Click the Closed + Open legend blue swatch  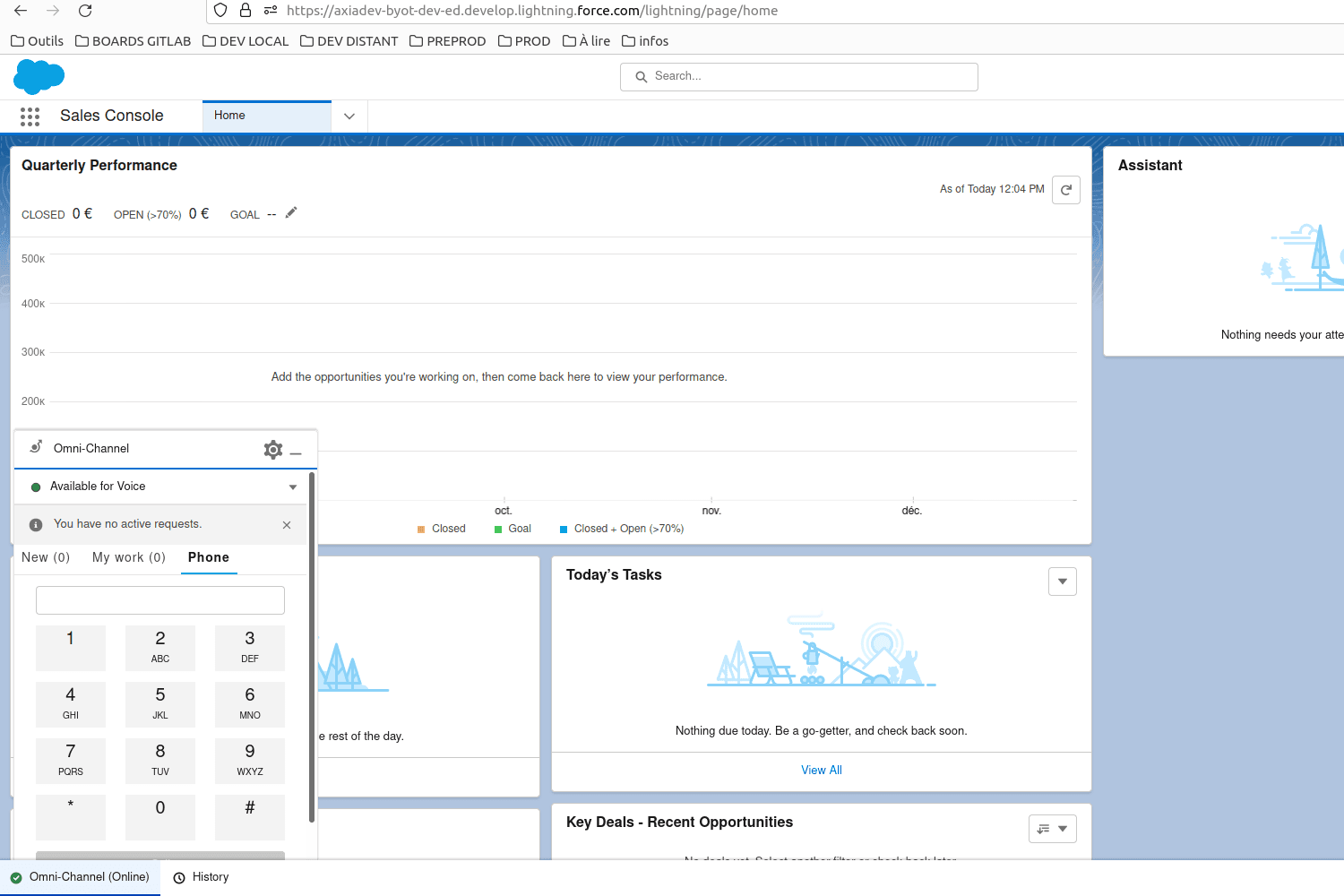coord(564,530)
